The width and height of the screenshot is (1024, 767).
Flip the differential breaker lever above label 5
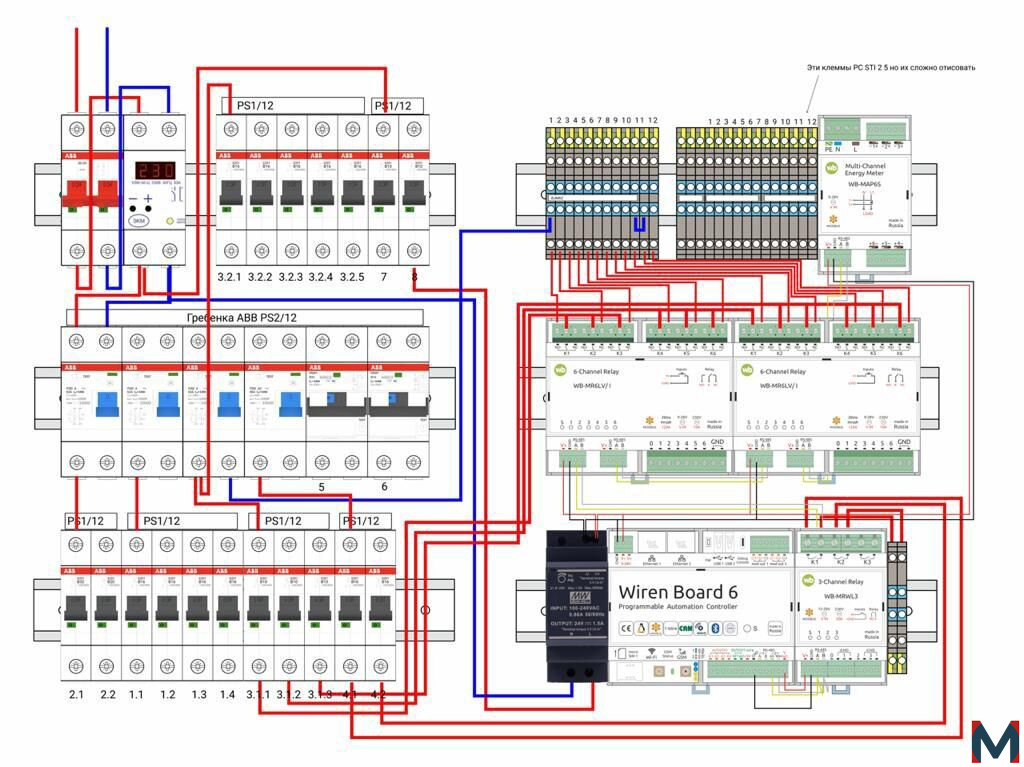(337, 404)
